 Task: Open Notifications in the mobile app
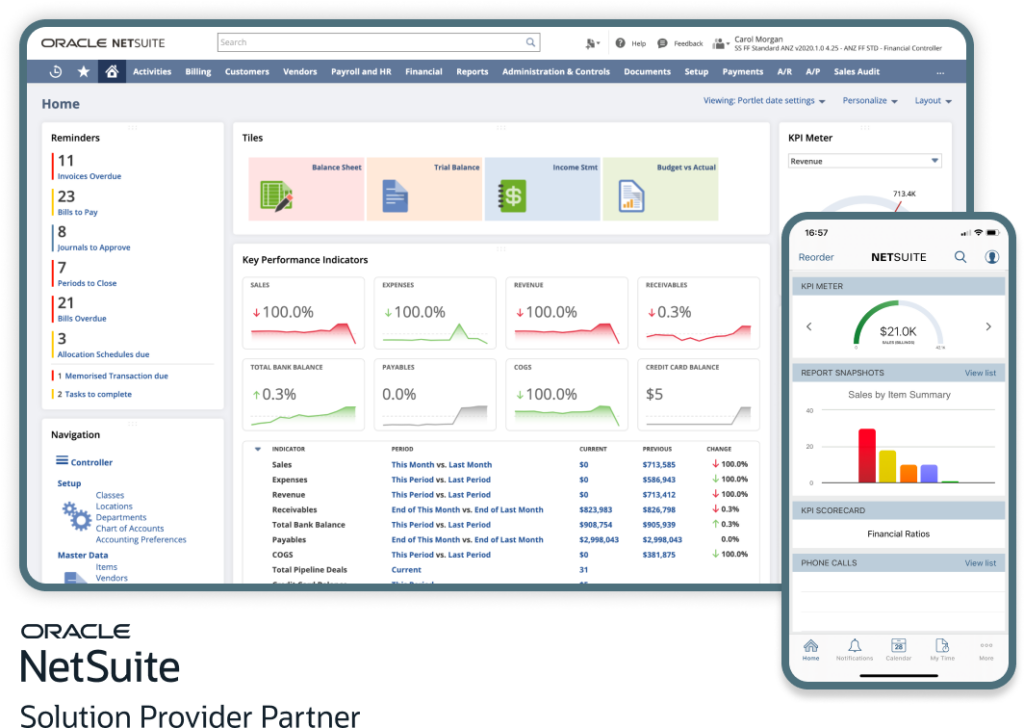(x=854, y=648)
